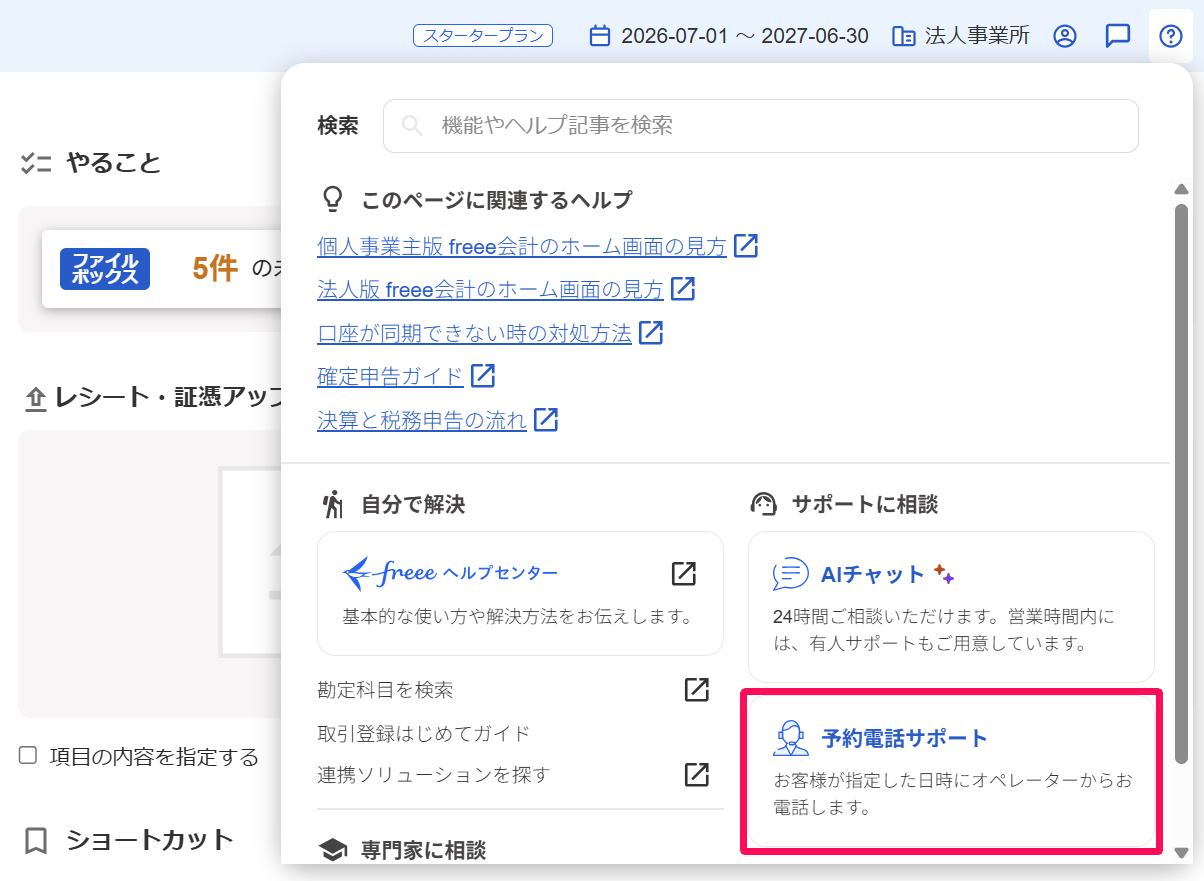
Task: Click external-link icon beside 口座が同期できない article
Action: click(651, 333)
